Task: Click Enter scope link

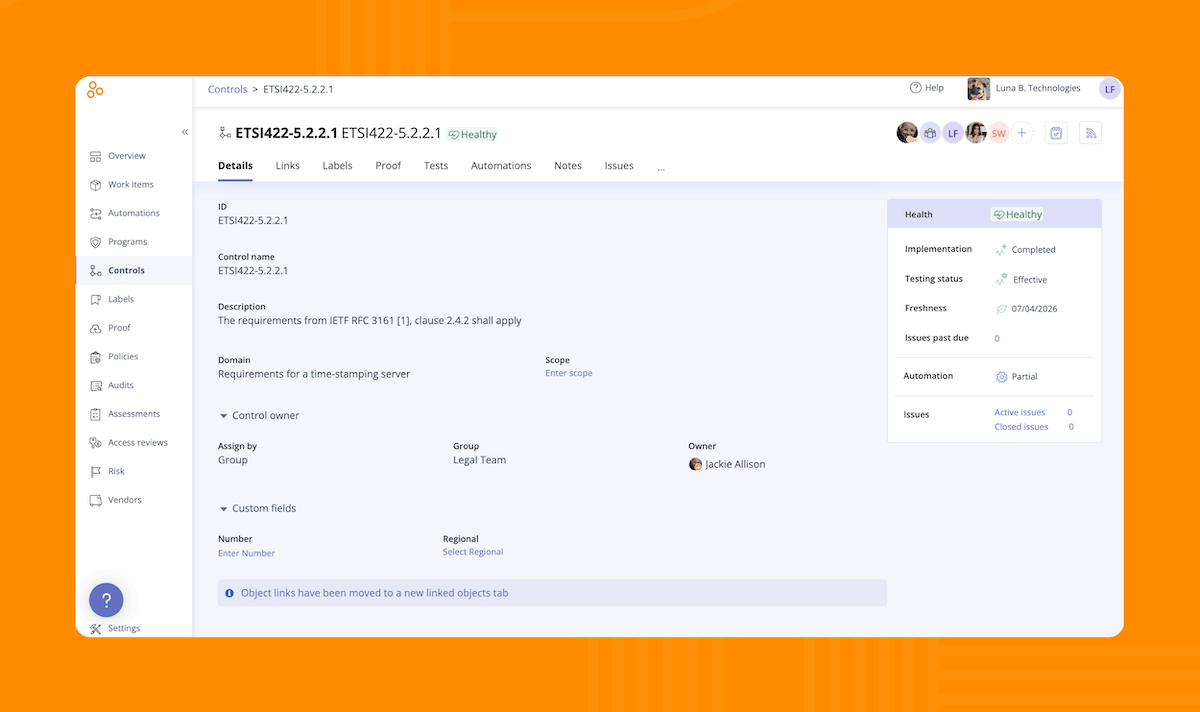Action: click(x=568, y=373)
